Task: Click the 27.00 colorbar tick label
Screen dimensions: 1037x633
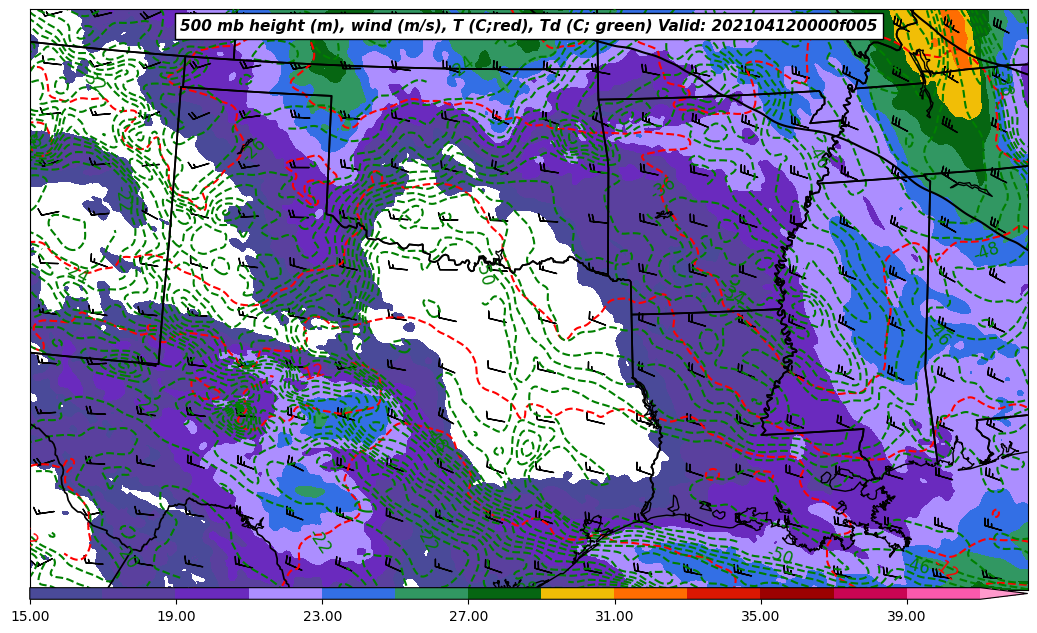Action: tap(468, 617)
